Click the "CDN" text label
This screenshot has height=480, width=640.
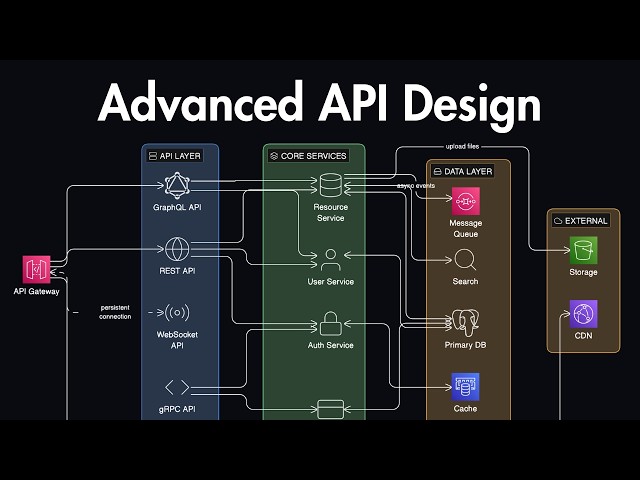(x=584, y=336)
